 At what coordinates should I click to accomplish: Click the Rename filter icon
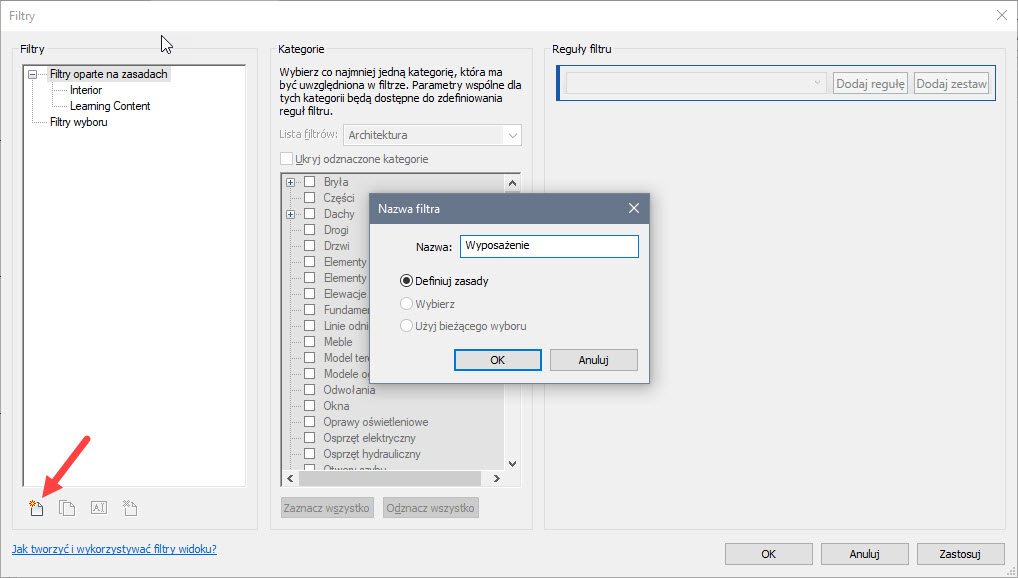[x=98, y=508]
